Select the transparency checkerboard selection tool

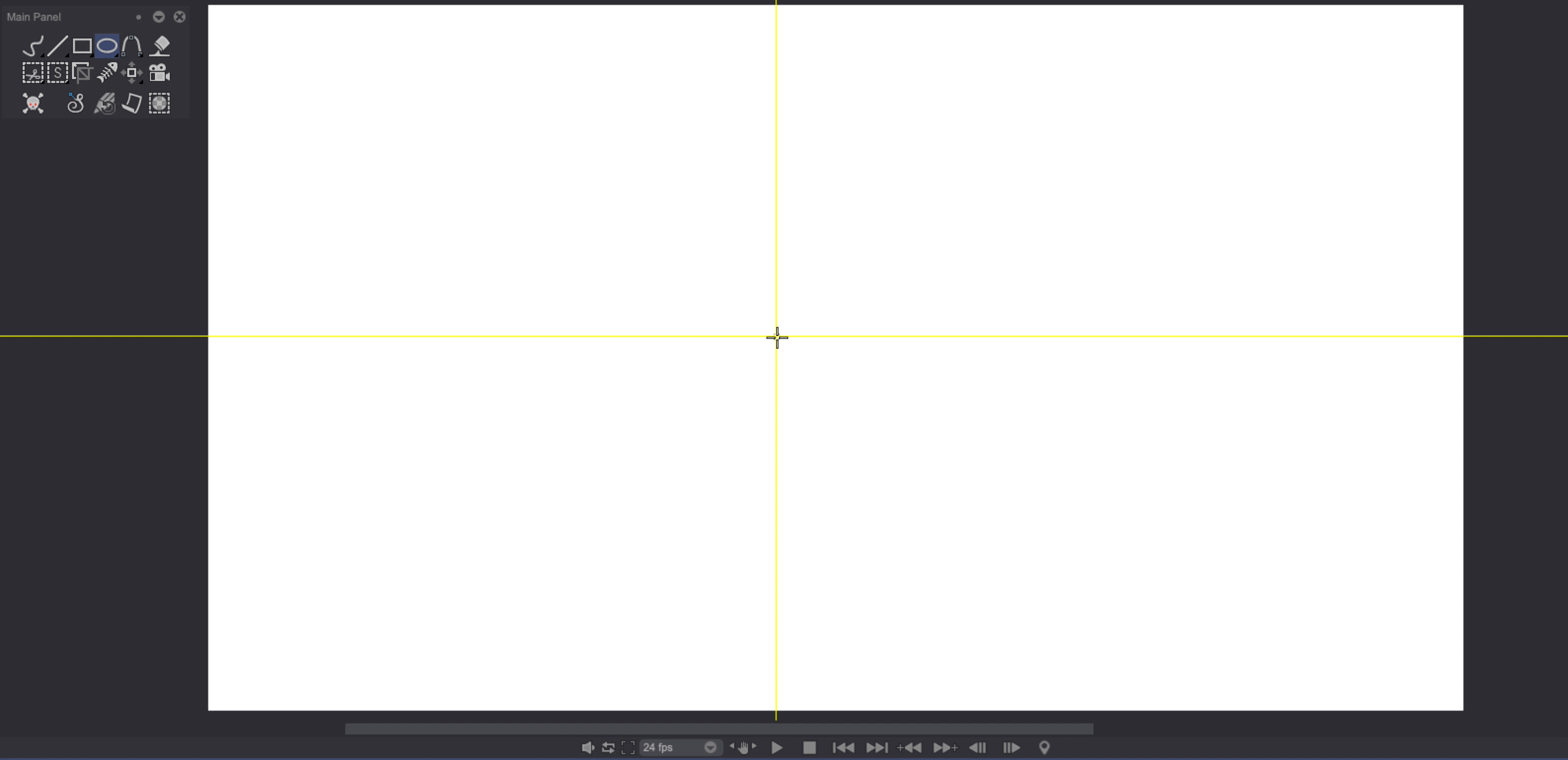[159, 103]
